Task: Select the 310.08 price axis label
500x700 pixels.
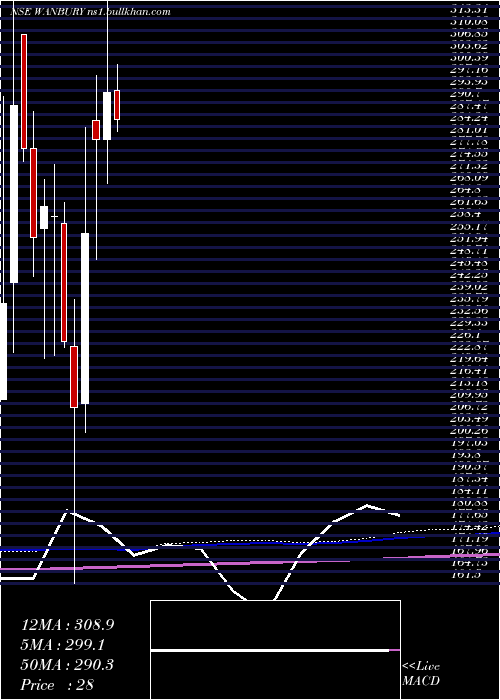Action: coord(470,21)
